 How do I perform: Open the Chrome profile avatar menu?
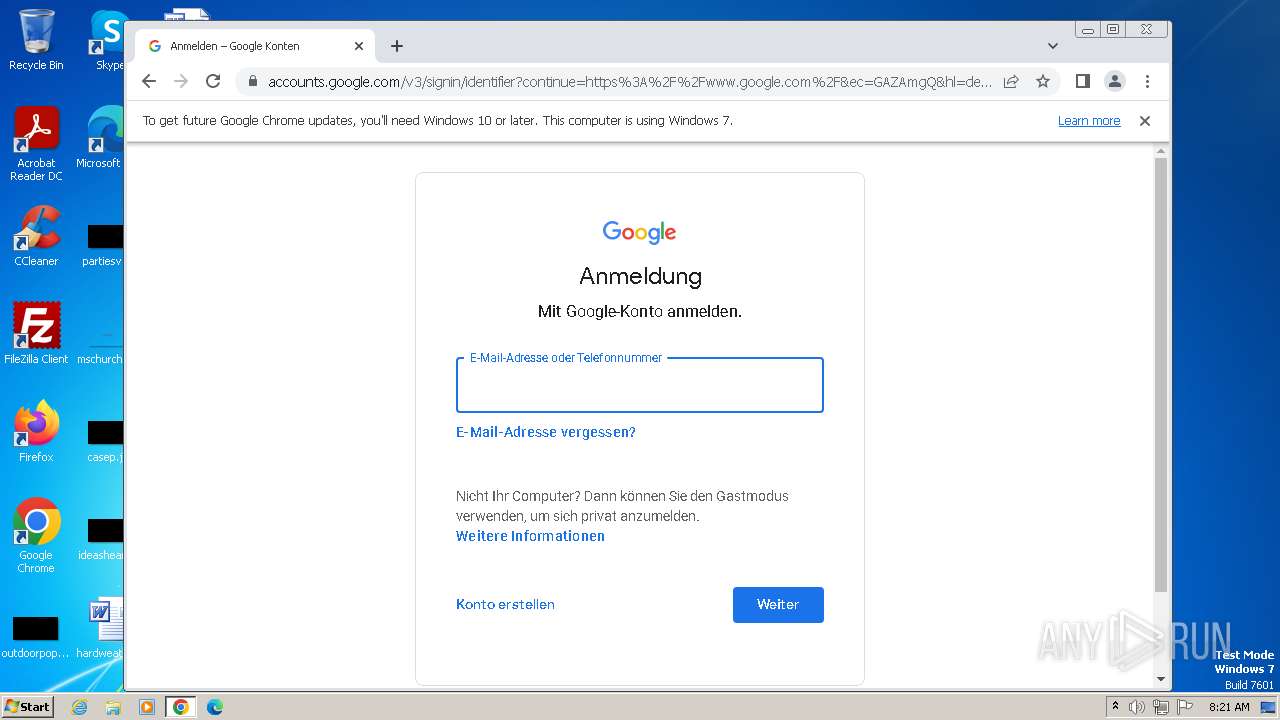click(x=1115, y=81)
